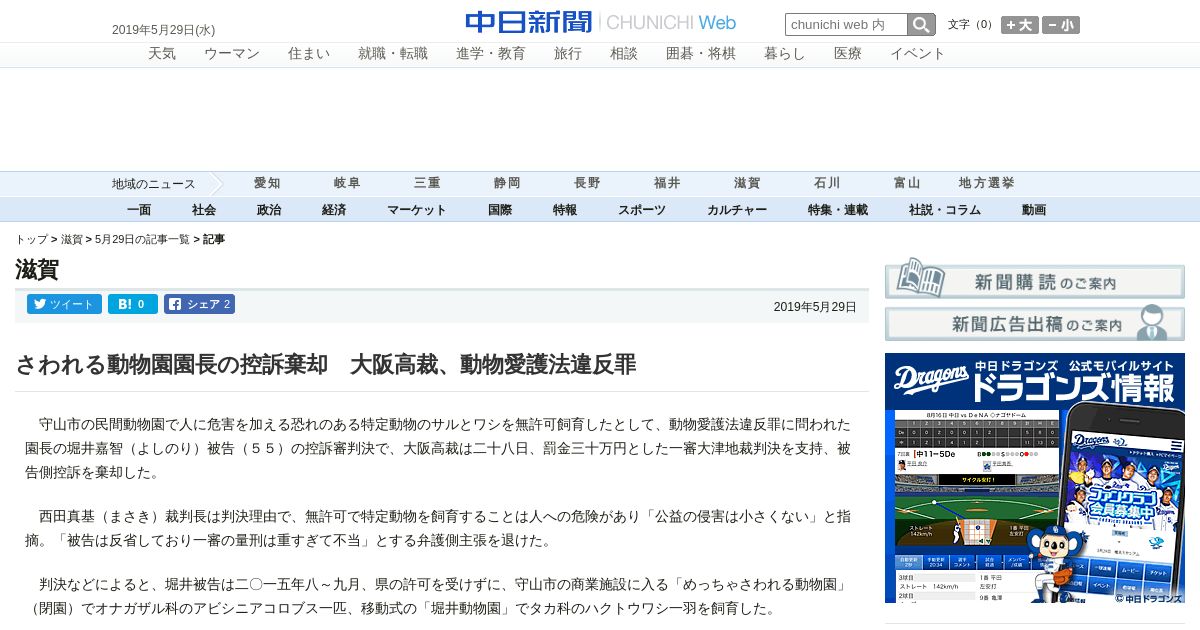The height and width of the screenshot is (630, 1200).
Task: Select 長野 regional news tab
Action: click(x=587, y=183)
